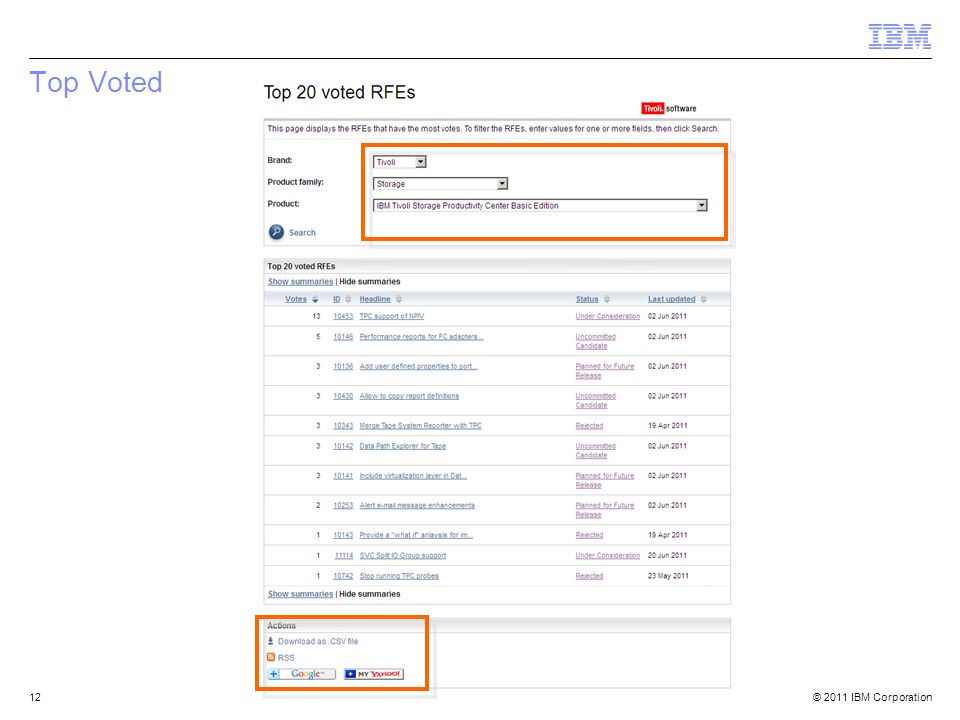Image resolution: width=960 pixels, height=720 pixels.
Task: Add feed using the My Yahoo! button
Action: [x=373, y=674]
